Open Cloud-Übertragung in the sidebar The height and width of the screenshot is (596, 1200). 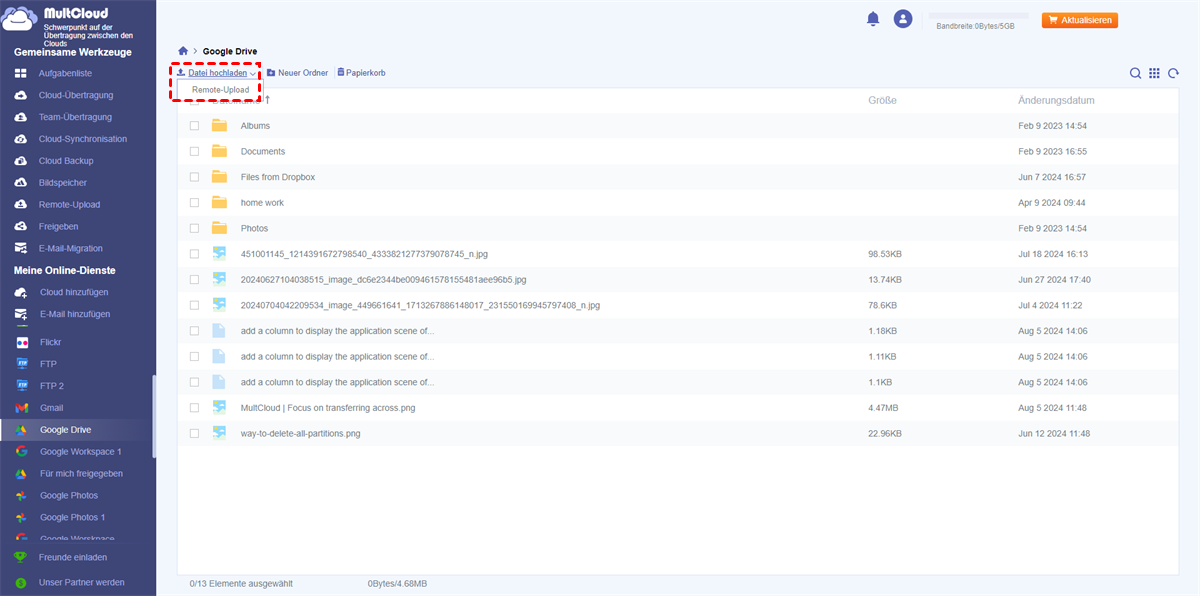[76, 95]
